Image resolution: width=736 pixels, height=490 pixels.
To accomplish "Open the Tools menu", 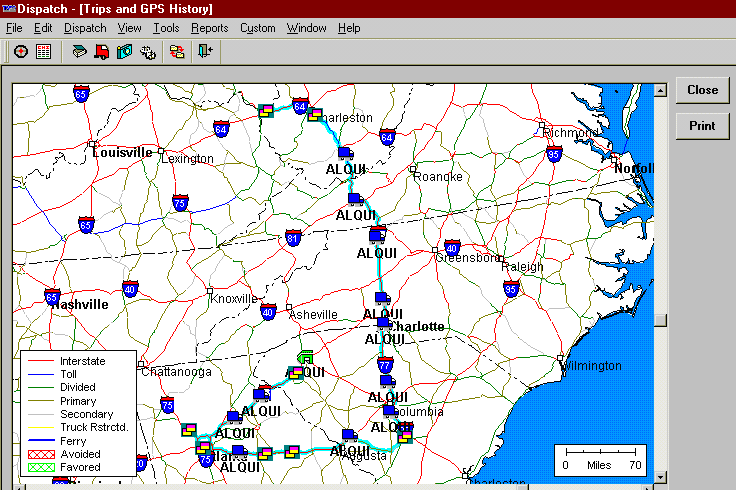I will (x=166, y=28).
